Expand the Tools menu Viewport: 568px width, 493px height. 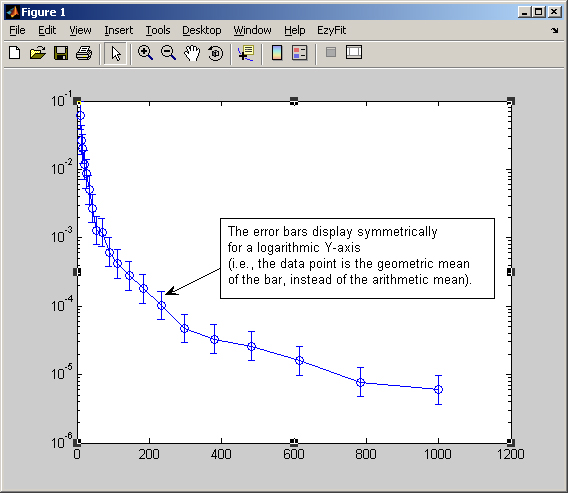158,30
